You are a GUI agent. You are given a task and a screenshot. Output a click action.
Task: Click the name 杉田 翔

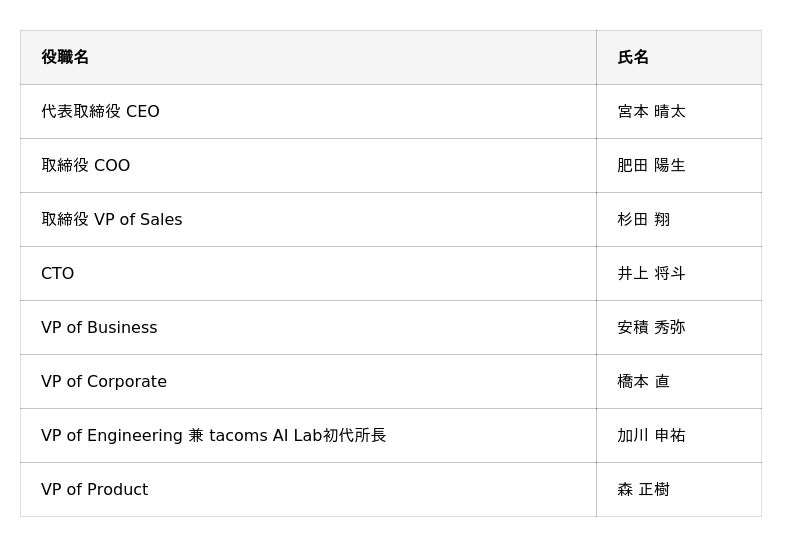click(643, 220)
